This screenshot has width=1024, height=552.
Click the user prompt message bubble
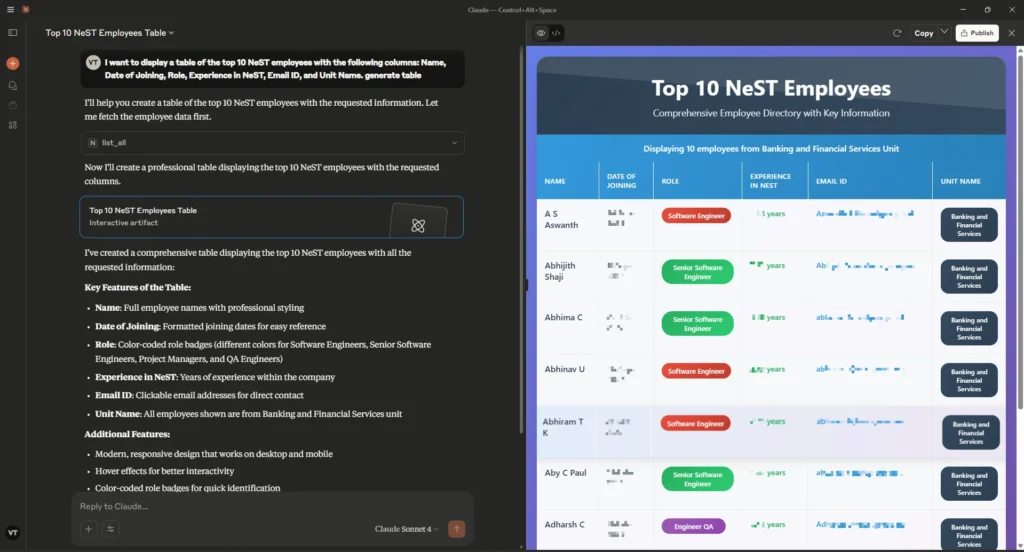coord(272,69)
